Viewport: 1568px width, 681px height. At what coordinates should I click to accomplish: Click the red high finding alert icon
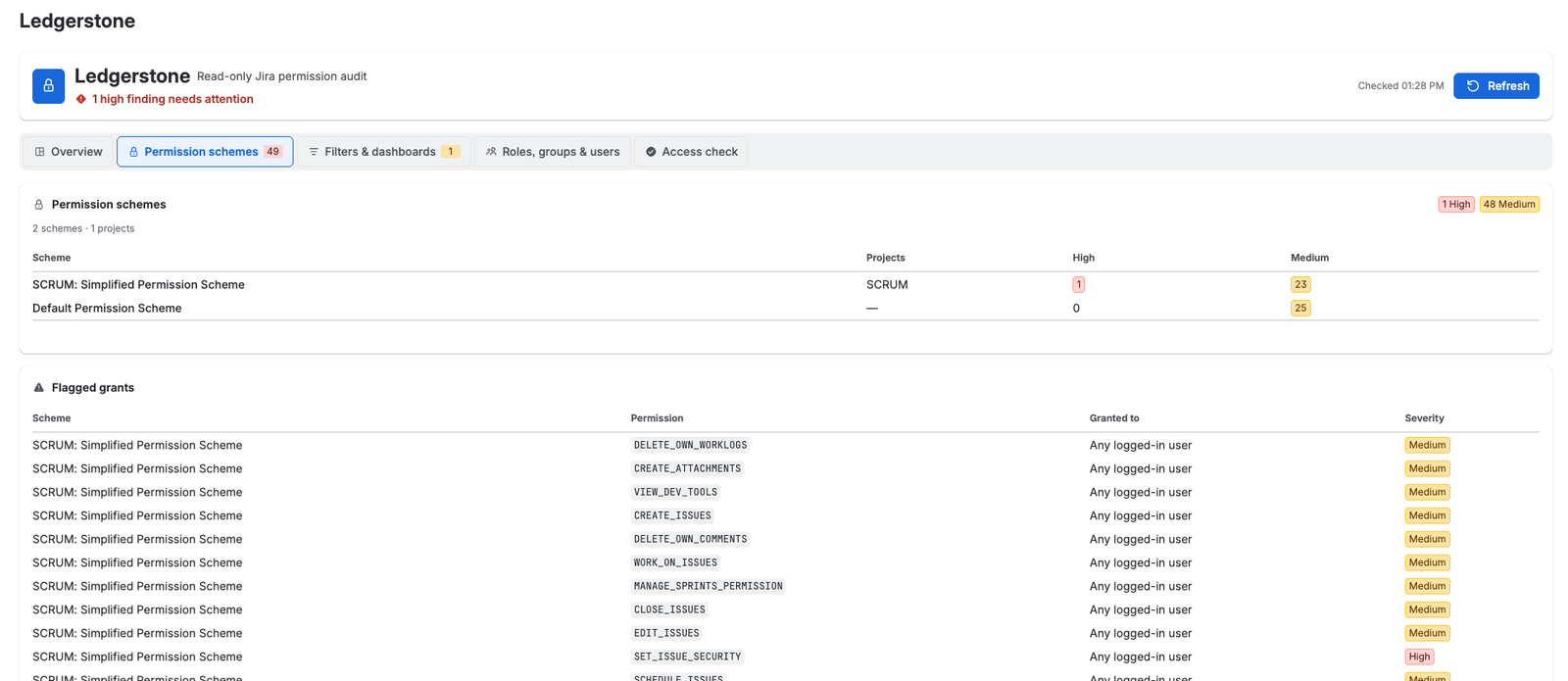pos(81,99)
